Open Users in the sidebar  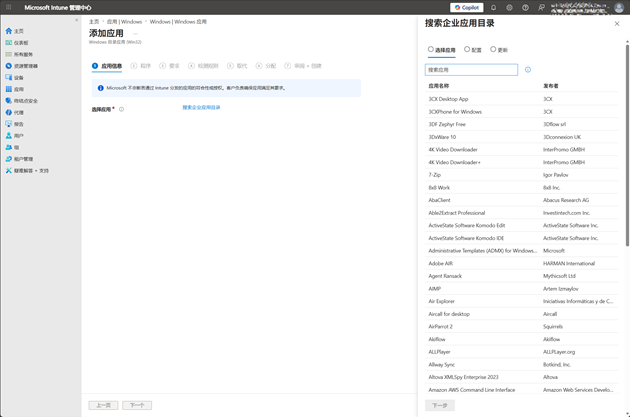coord(14,136)
